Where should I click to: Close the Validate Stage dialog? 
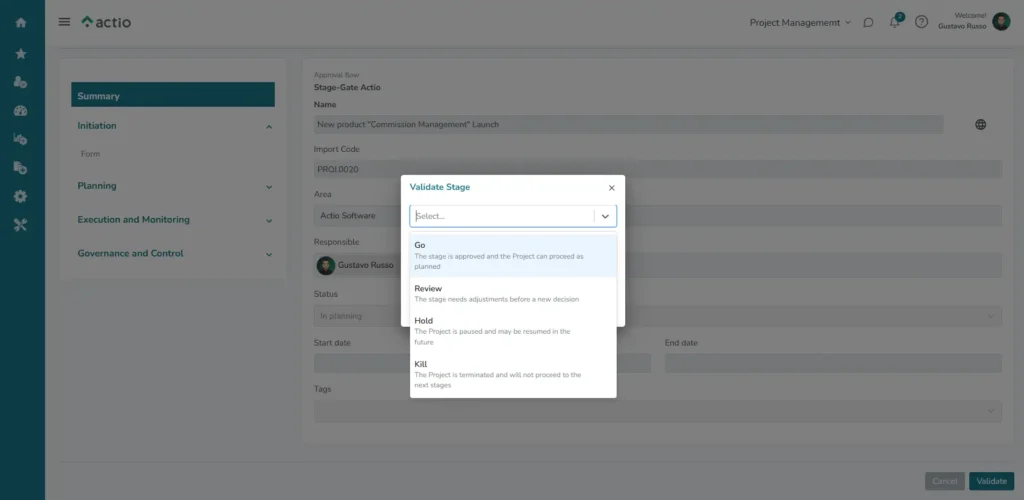pyautogui.click(x=611, y=188)
